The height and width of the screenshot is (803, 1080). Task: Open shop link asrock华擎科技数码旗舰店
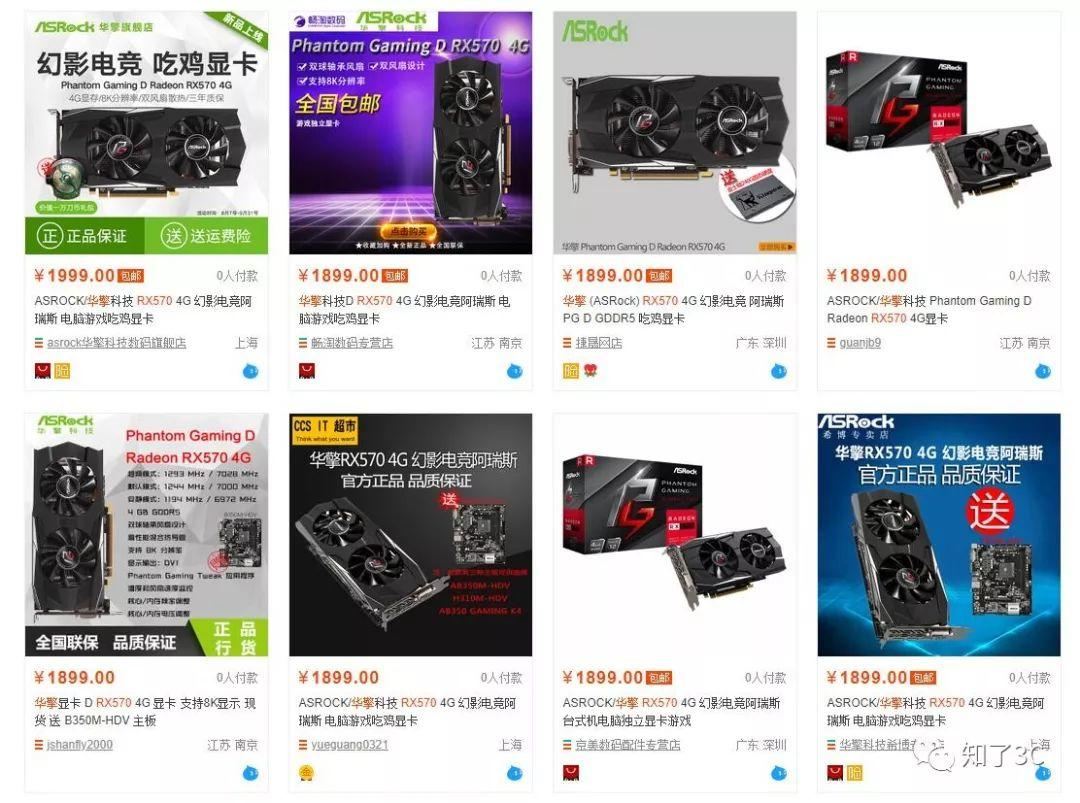pyautogui.click(x=116, y=343)
